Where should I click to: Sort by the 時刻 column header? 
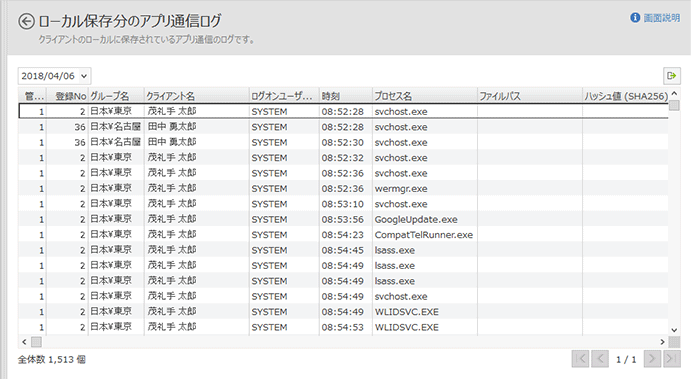pyautogui.click(x=346, y=96)
